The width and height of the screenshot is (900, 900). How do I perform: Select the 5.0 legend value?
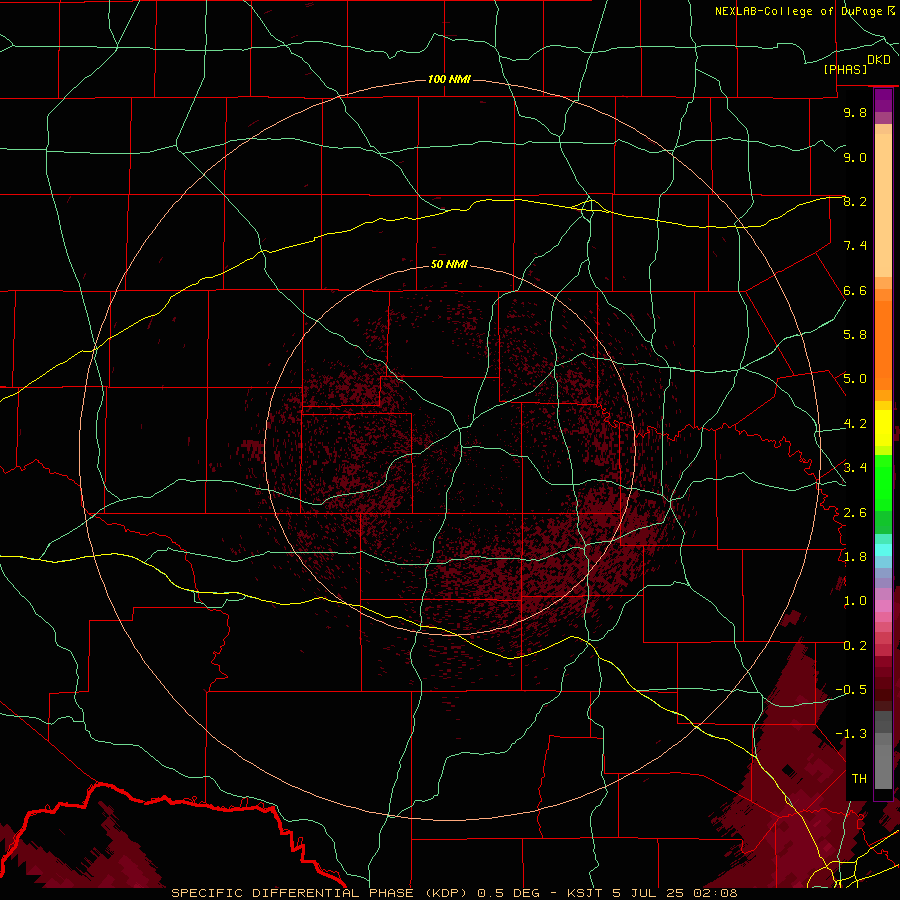(x=855, y=379)
